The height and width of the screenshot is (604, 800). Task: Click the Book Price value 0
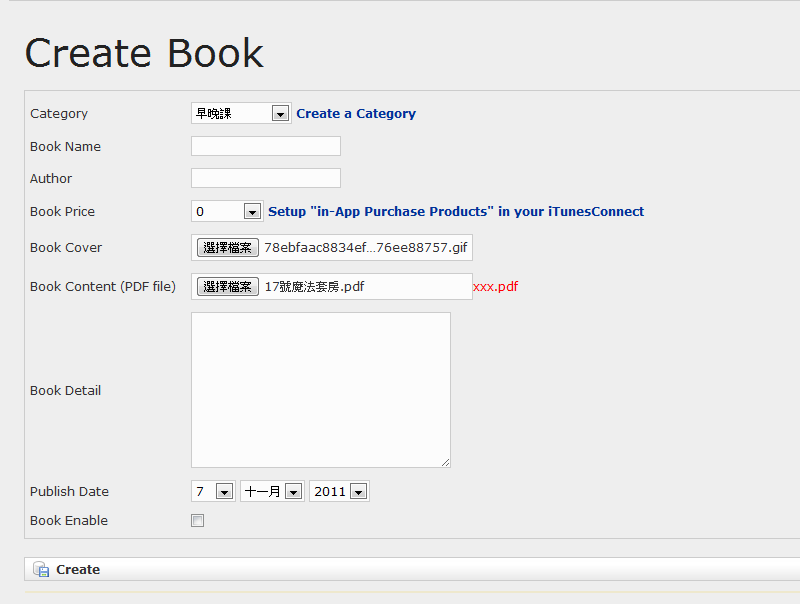point(200,212)
